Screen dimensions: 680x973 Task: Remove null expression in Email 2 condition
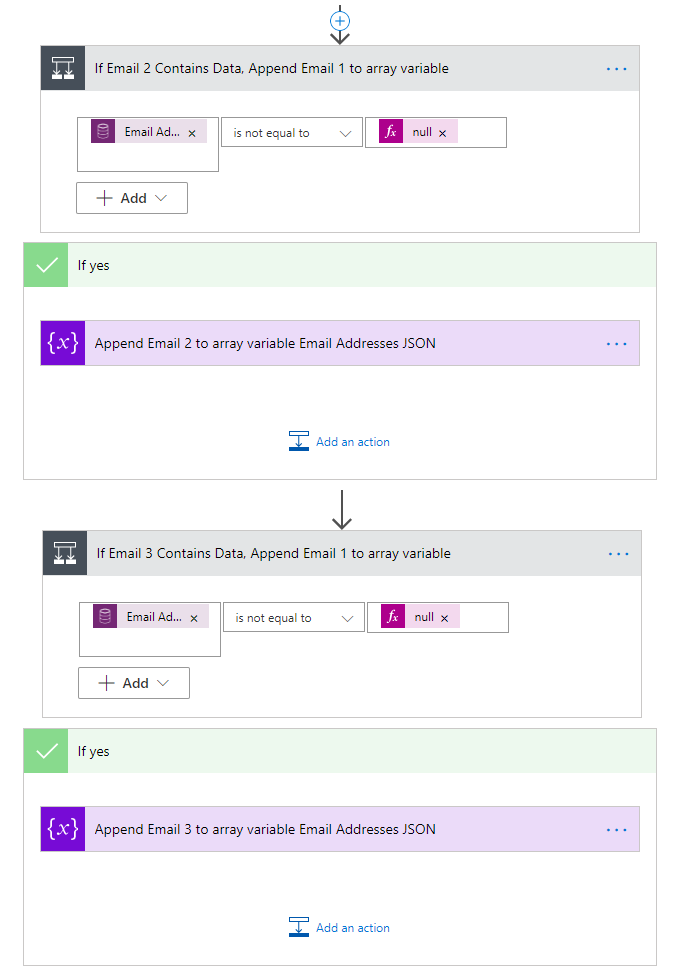(442, 133)
